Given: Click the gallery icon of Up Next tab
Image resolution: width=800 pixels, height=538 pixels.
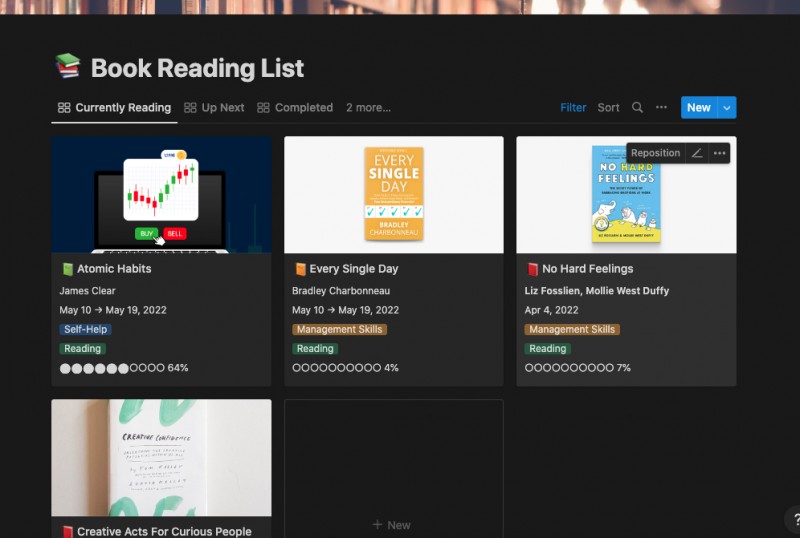Looking at the screenshot, I should (x=190, y=108).
